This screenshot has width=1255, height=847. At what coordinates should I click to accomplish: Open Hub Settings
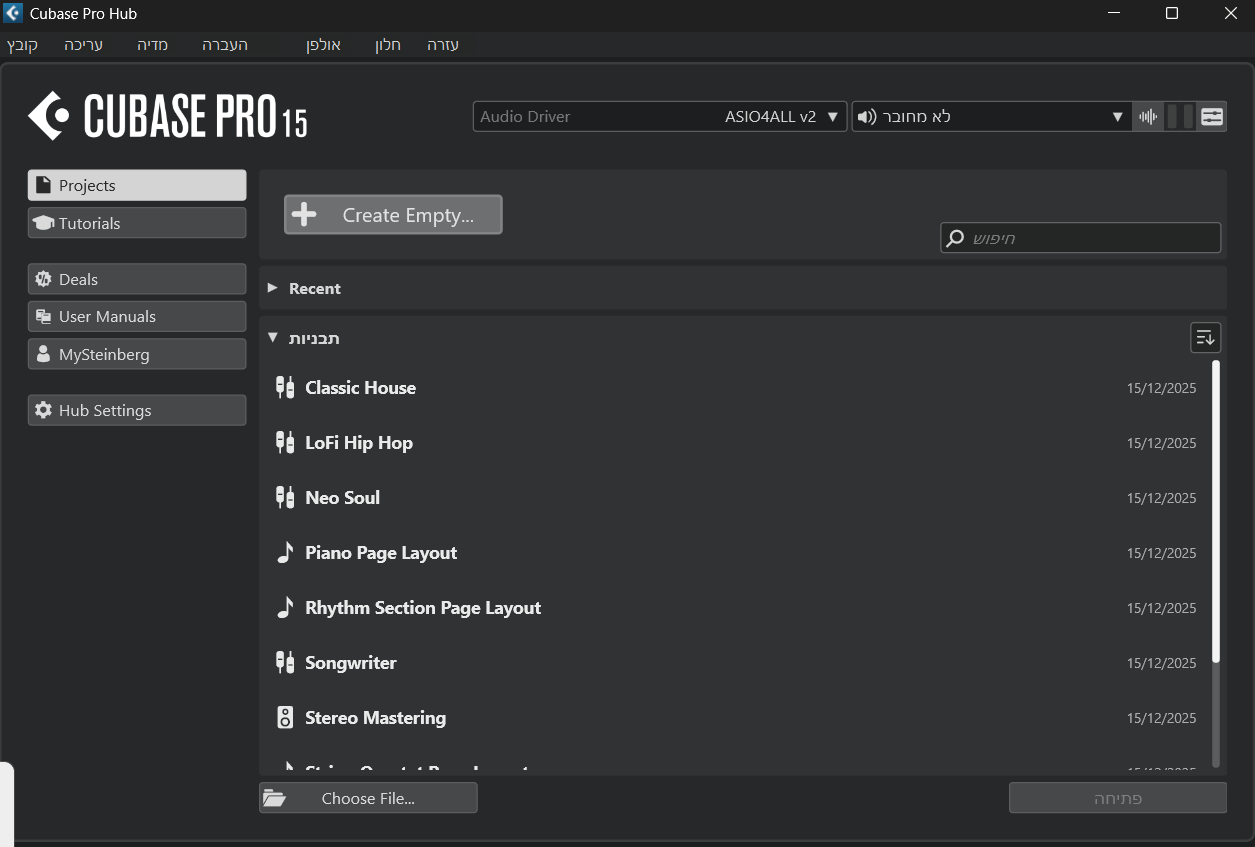(137, 410)
